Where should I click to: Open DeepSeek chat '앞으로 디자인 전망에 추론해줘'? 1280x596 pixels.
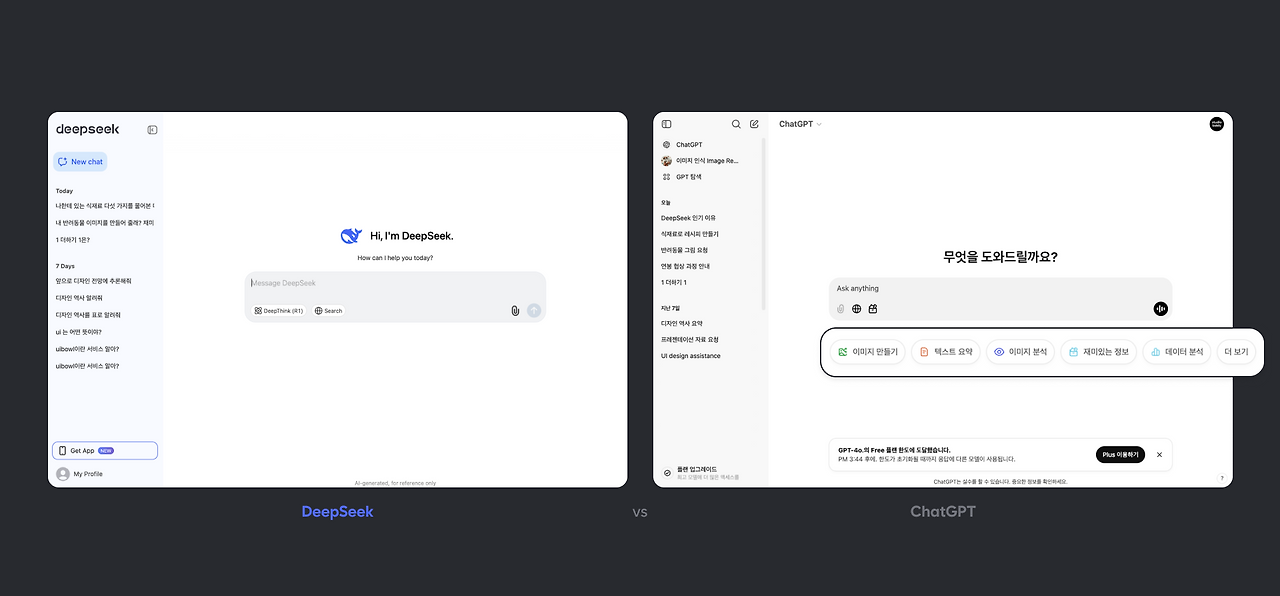(94, 281)
